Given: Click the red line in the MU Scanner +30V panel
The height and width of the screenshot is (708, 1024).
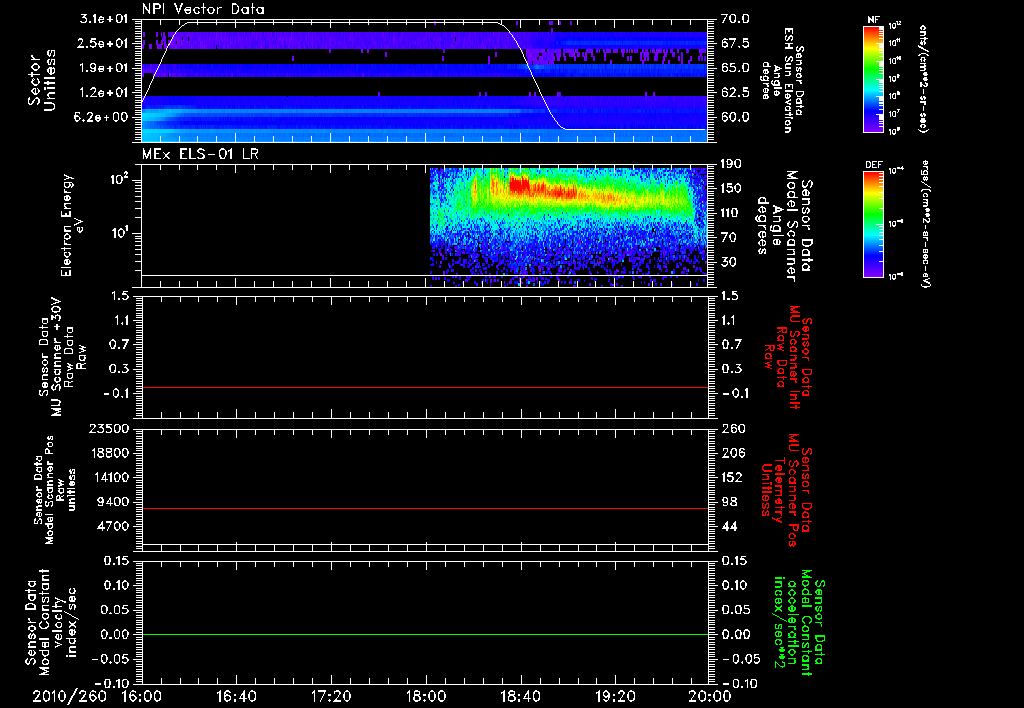Looking at the screenshot, I should click(425, 387).
